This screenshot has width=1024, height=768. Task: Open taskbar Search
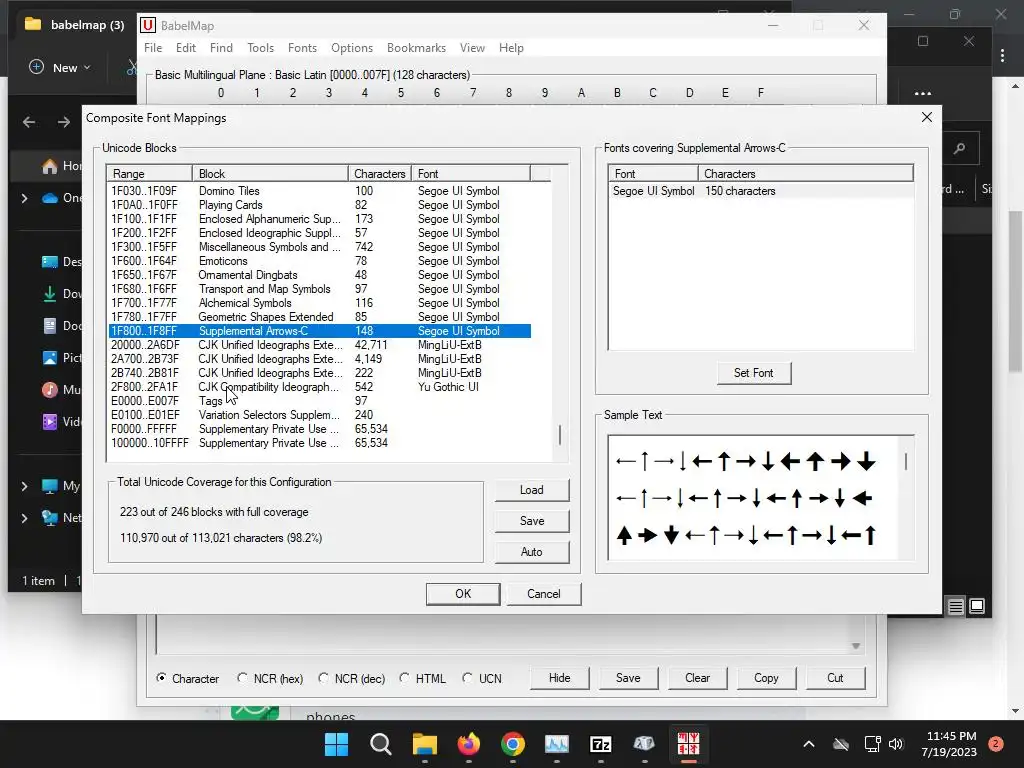[x=381, y=744]
